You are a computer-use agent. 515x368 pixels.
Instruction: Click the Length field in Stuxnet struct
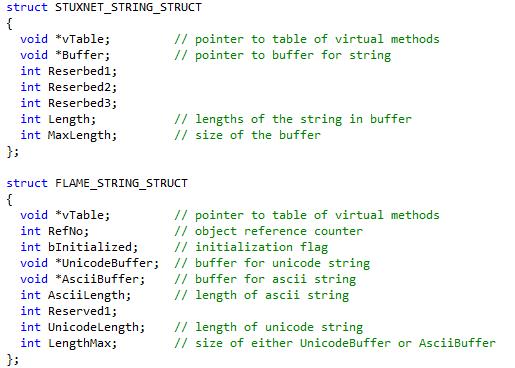pyautogui.click(x=69, y=119)
